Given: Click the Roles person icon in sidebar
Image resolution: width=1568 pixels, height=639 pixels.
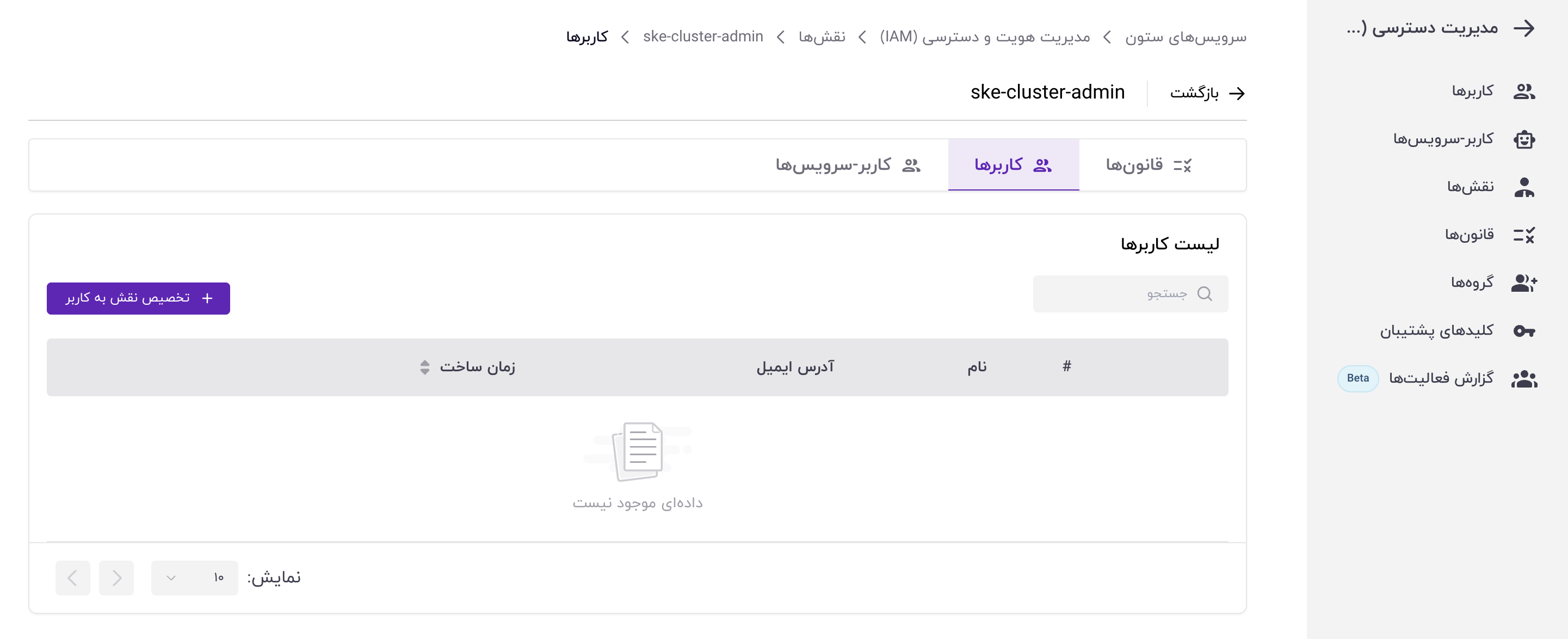Looking at the screenshot, I should [1523, 187].
